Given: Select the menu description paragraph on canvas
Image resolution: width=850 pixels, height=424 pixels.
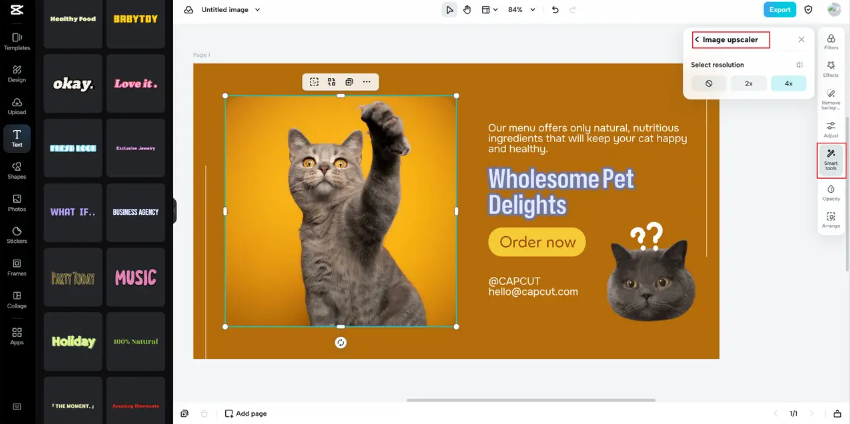Looking at the screenshot, I should point(588,138).
